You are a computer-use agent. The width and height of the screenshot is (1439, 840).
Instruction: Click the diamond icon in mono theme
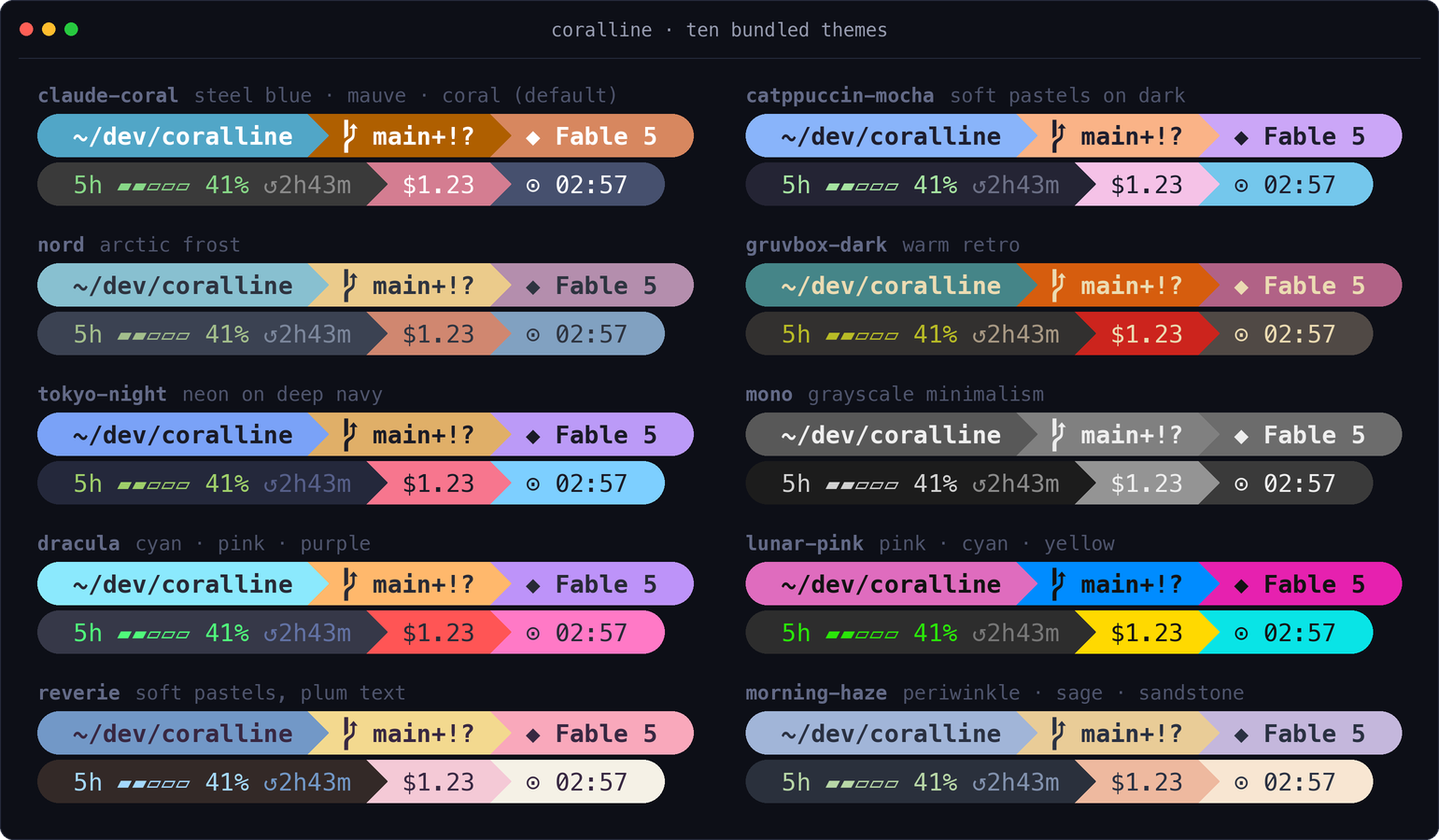(1241, 436)
